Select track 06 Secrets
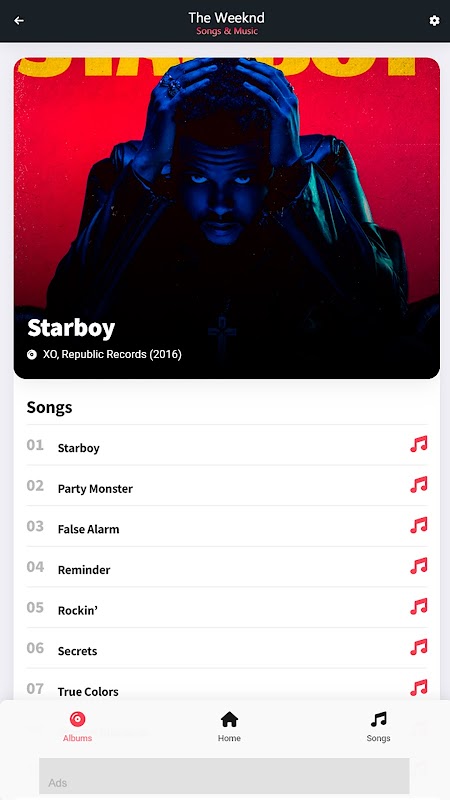The width and height of the screenshot is (450, 800). (227, 648)
